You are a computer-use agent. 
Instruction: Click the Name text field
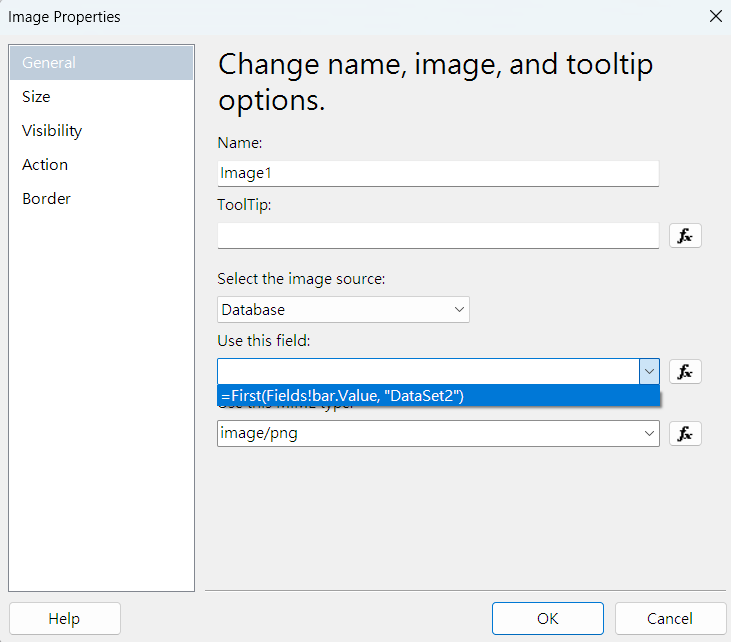coord(437,173)
